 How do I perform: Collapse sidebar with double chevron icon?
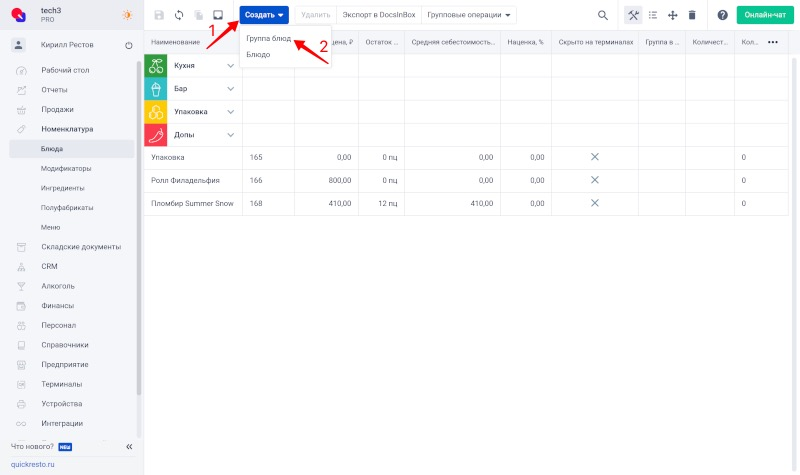[129, 446]
